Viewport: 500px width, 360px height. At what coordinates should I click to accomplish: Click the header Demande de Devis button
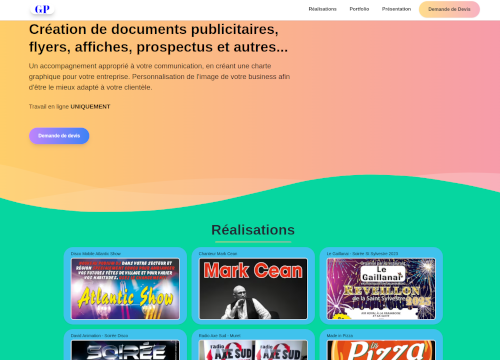coord(449,9)
